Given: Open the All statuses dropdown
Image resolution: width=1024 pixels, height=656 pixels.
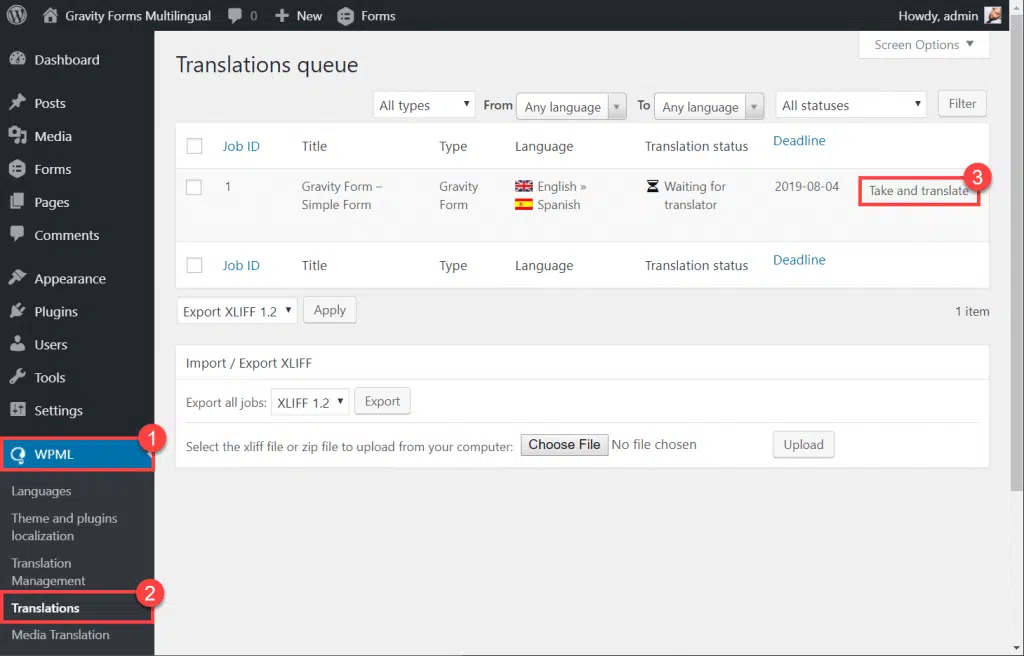Looking at the screenshot, I should 851,105.
